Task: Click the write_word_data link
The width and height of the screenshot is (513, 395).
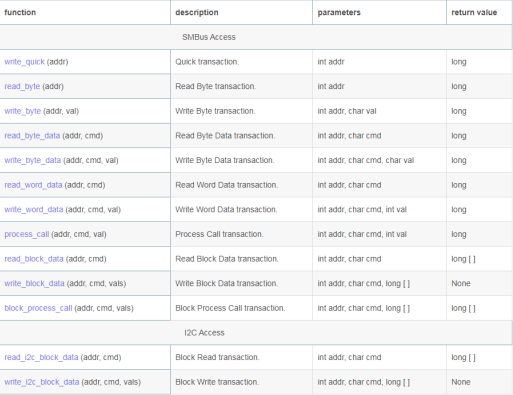Action: pos(34,210)
